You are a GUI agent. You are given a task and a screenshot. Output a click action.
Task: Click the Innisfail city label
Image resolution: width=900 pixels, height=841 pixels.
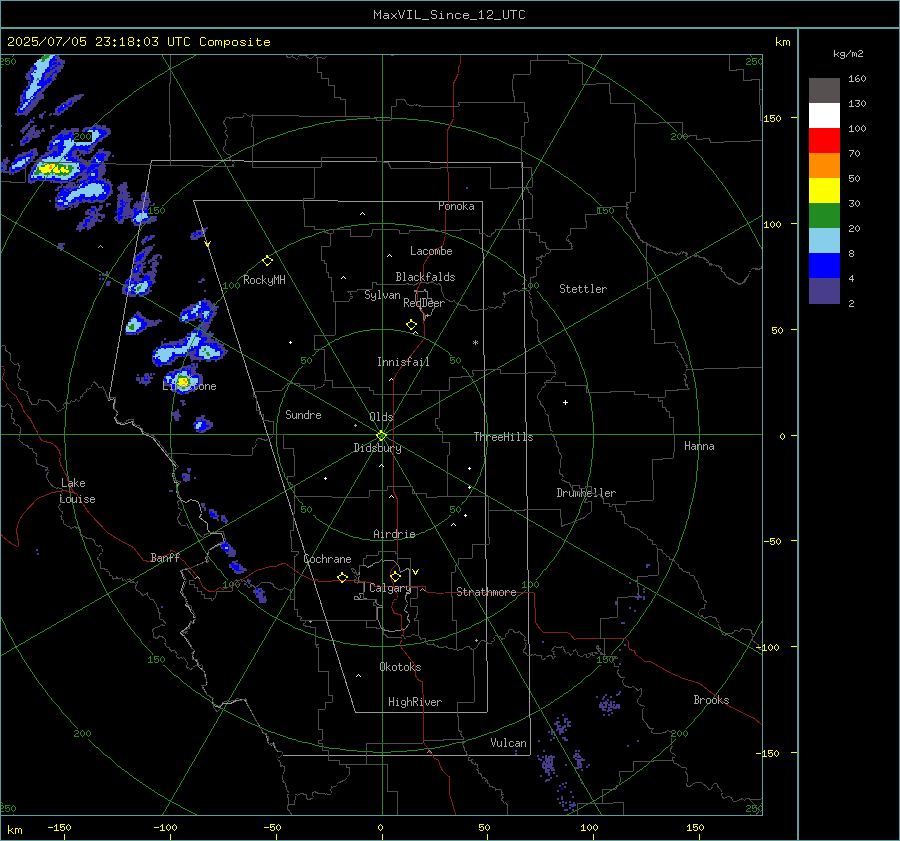(403, 362)
